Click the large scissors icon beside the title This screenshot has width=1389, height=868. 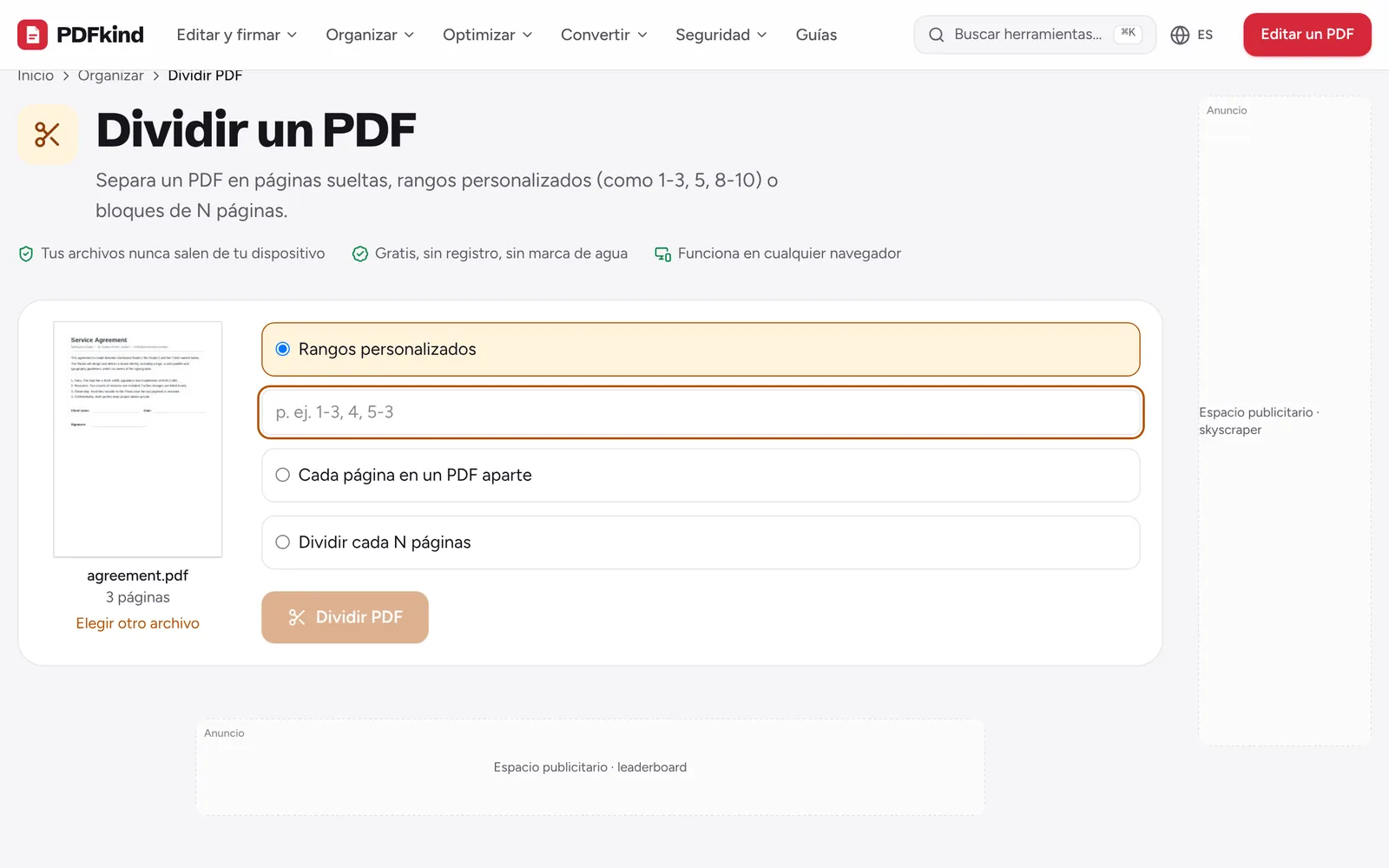(x=48, y=135)
